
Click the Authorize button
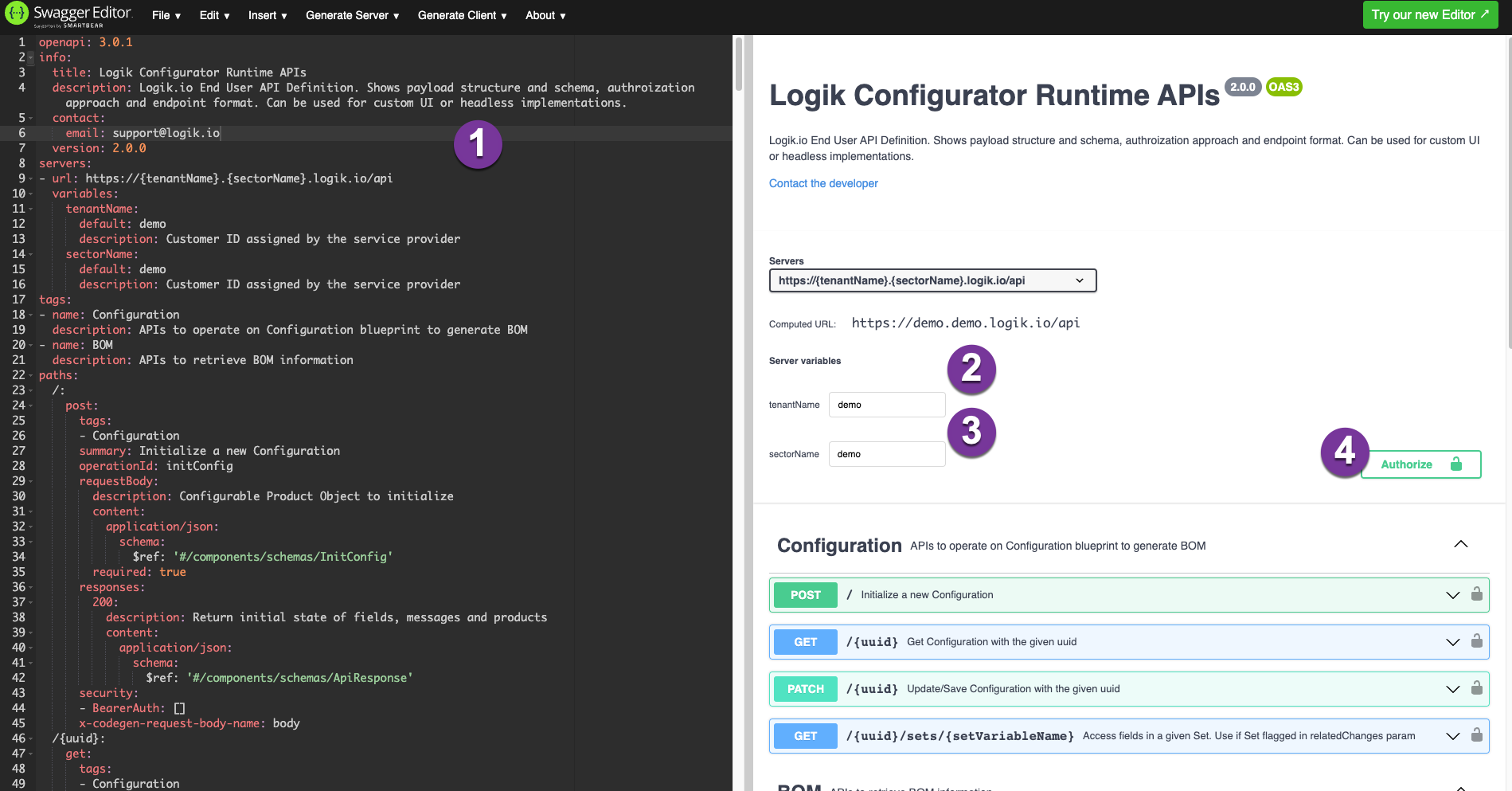pos(1420,464)
